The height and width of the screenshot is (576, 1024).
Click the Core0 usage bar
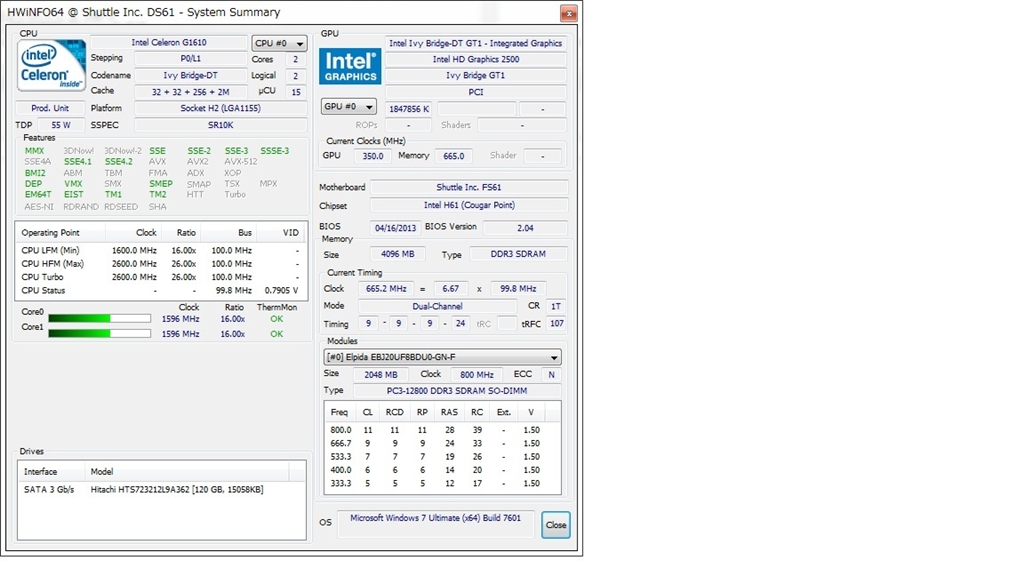(99, 319)
